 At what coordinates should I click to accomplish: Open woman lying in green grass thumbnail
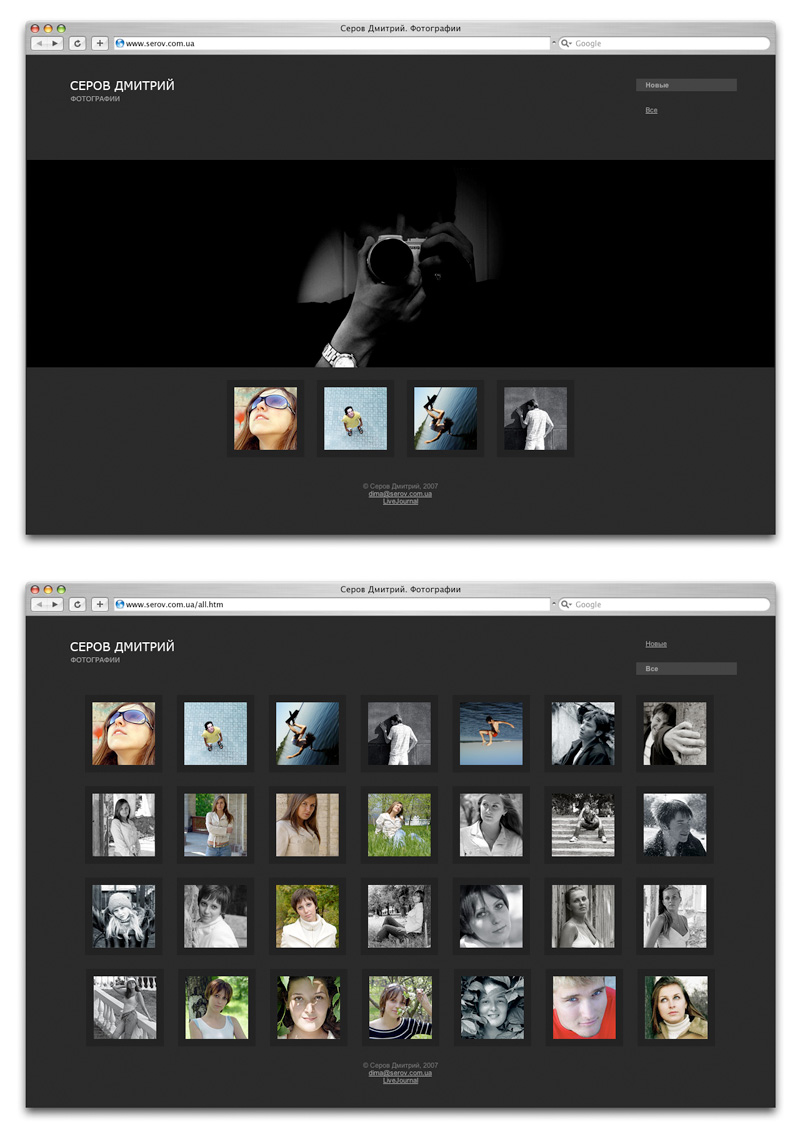click(399, 824)
